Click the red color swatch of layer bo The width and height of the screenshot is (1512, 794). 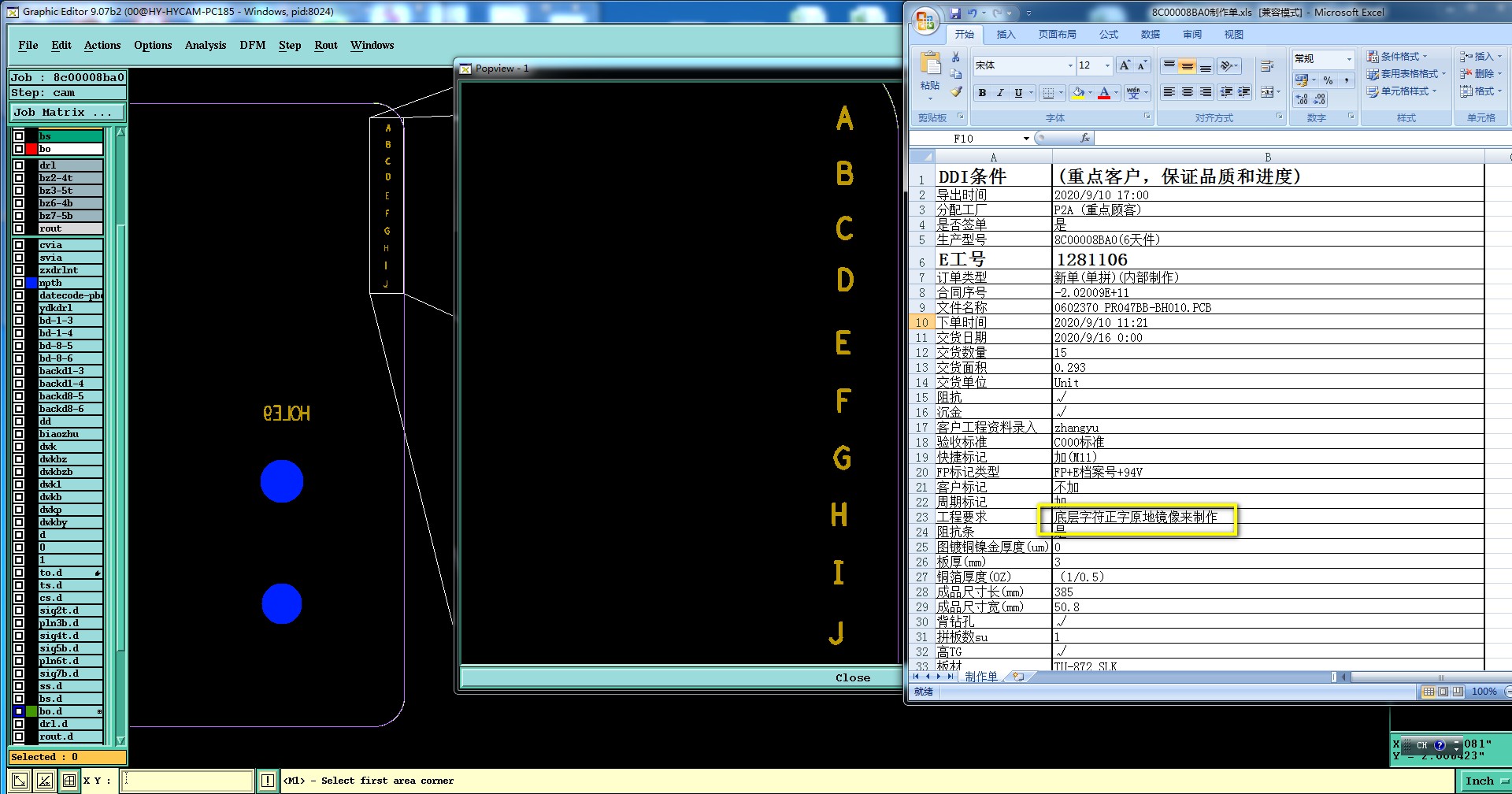(x=31, y=149)
